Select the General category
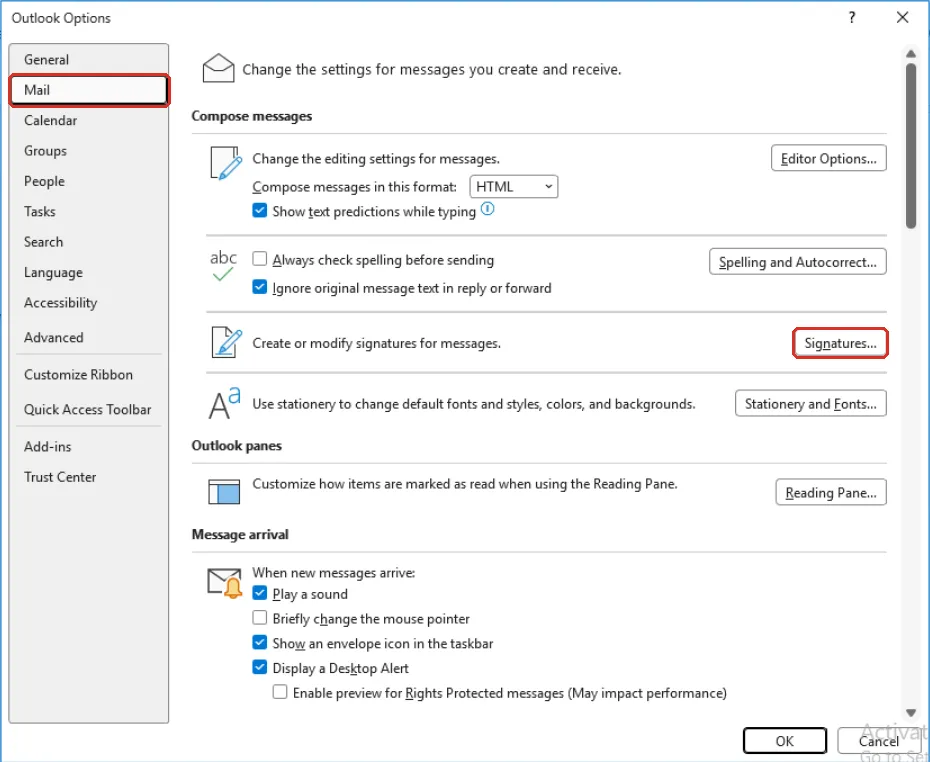 coord(89,59)
